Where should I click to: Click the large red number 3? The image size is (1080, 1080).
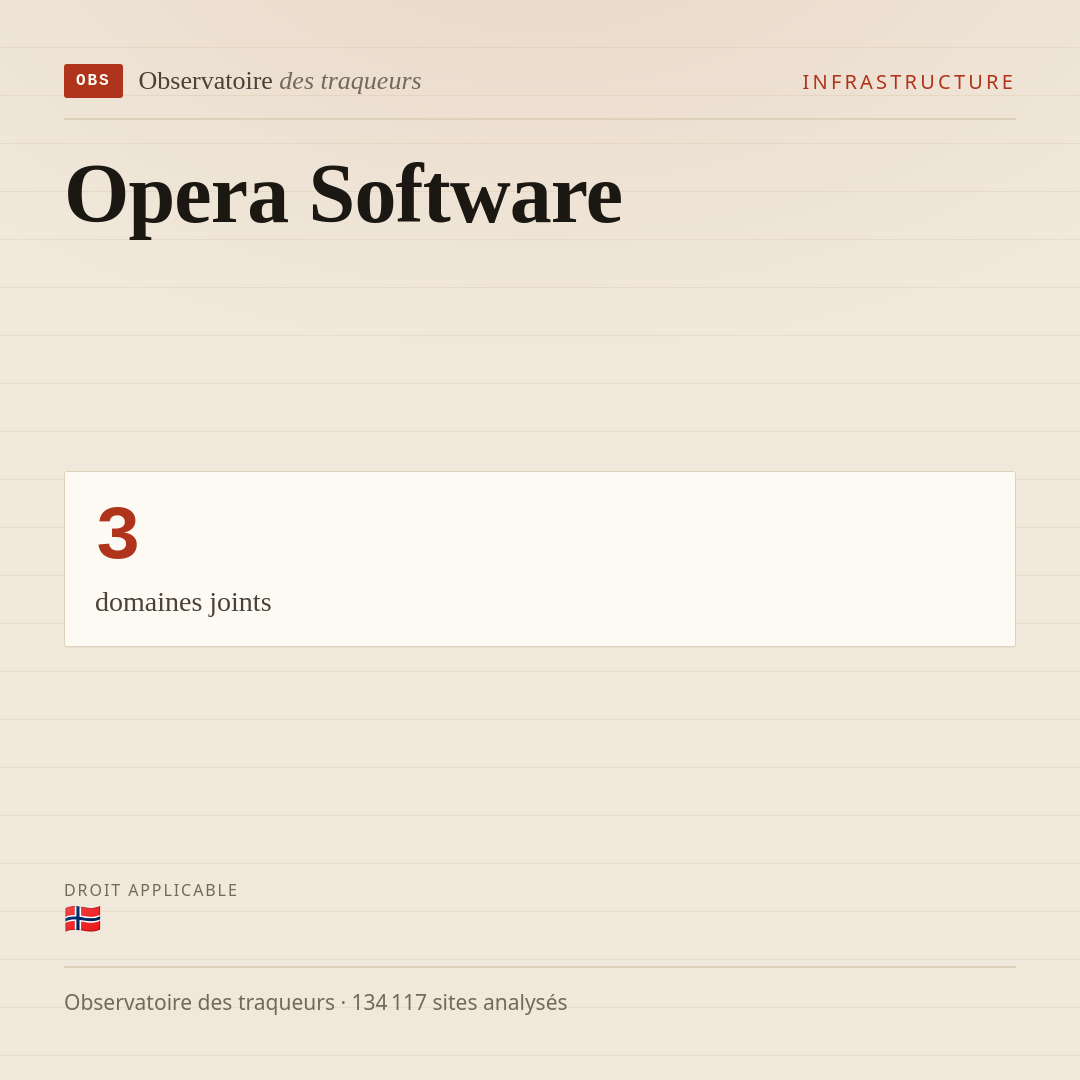118,533
